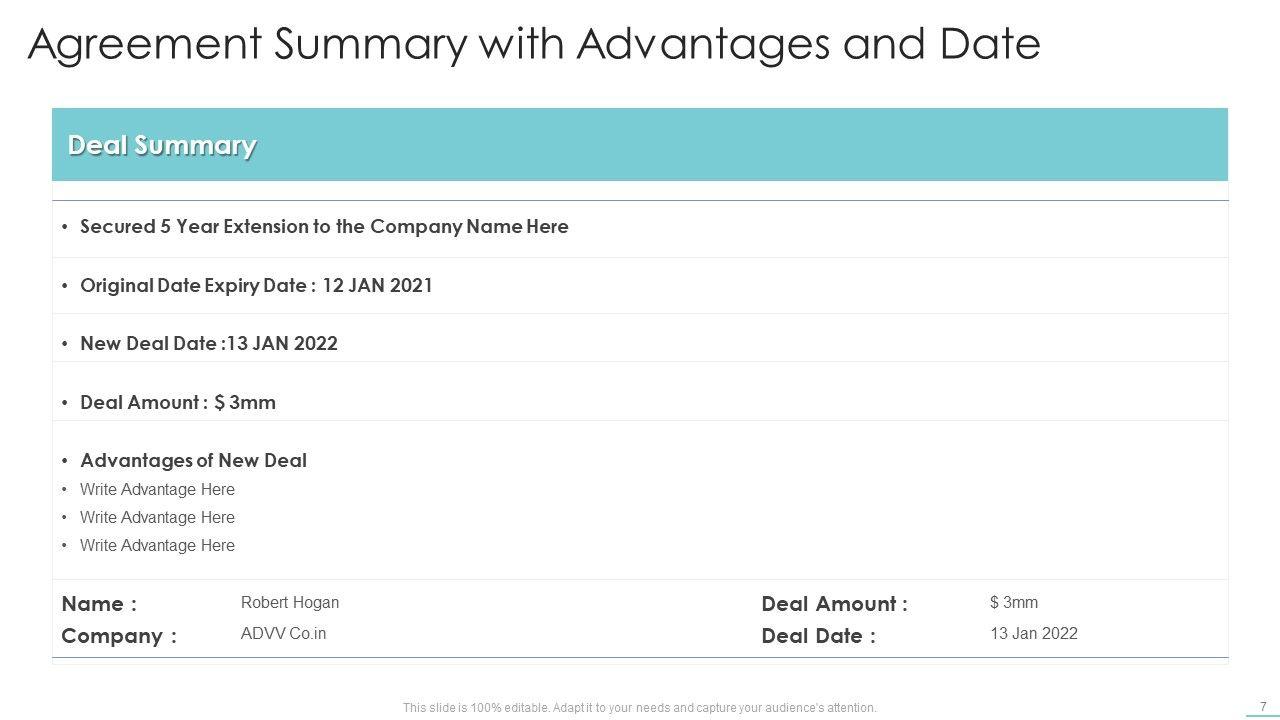Viewport: 1280px width, 720px height.
Task: Select the third 'Write Advantage Here' placeholder
Action: 157,546
